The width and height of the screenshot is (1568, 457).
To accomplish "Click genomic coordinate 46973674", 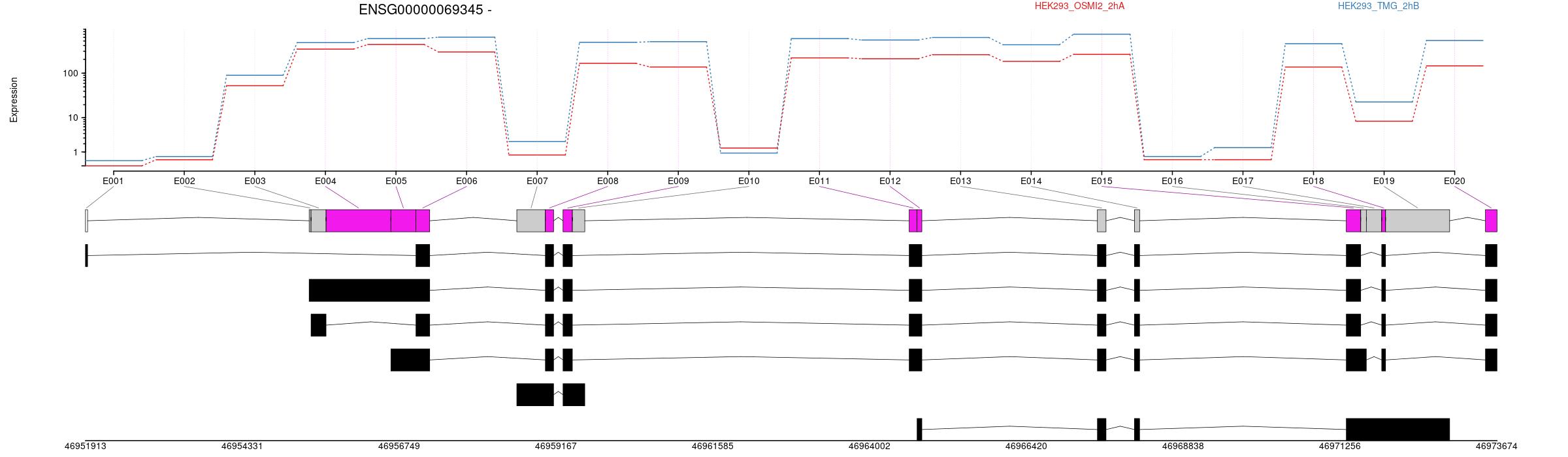I will (1497, 447).
